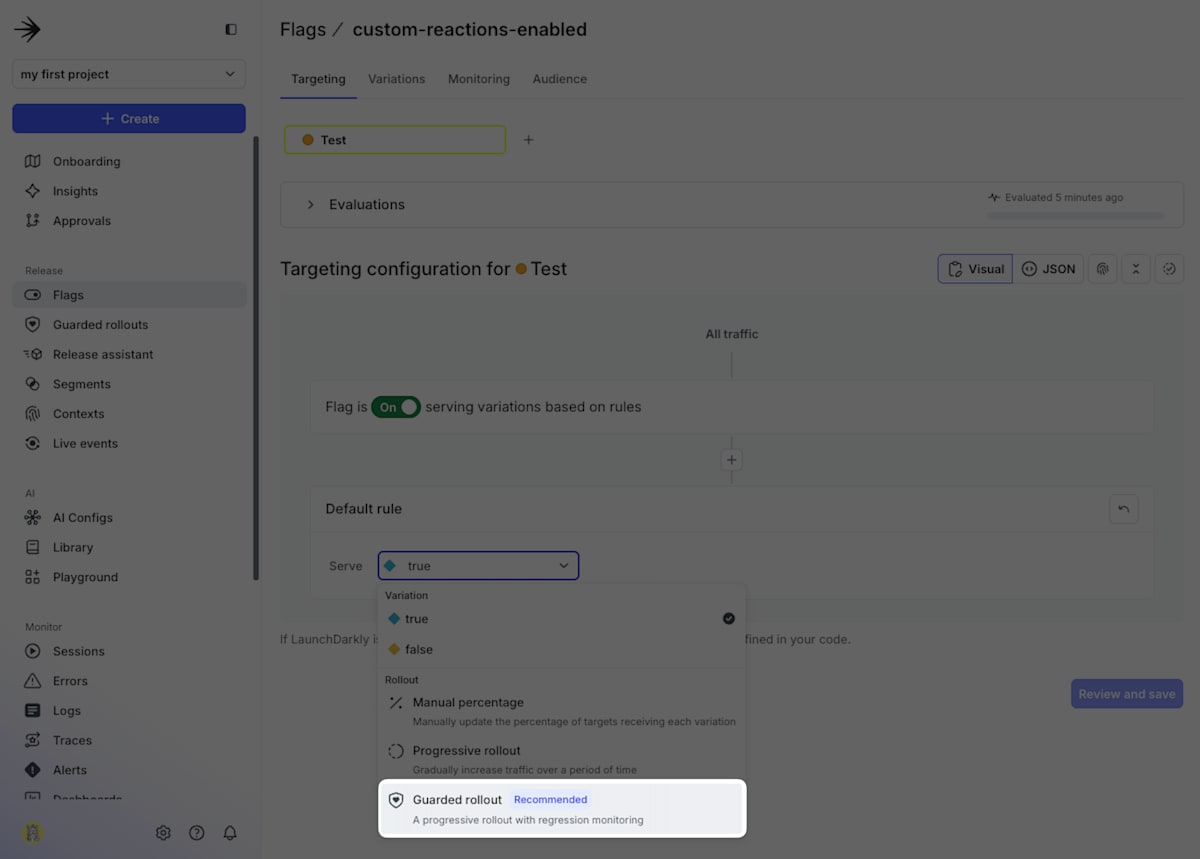This screenshot has height=859, width=1200.
Task: Go to Errors monitor
Action: coord(129,681)
